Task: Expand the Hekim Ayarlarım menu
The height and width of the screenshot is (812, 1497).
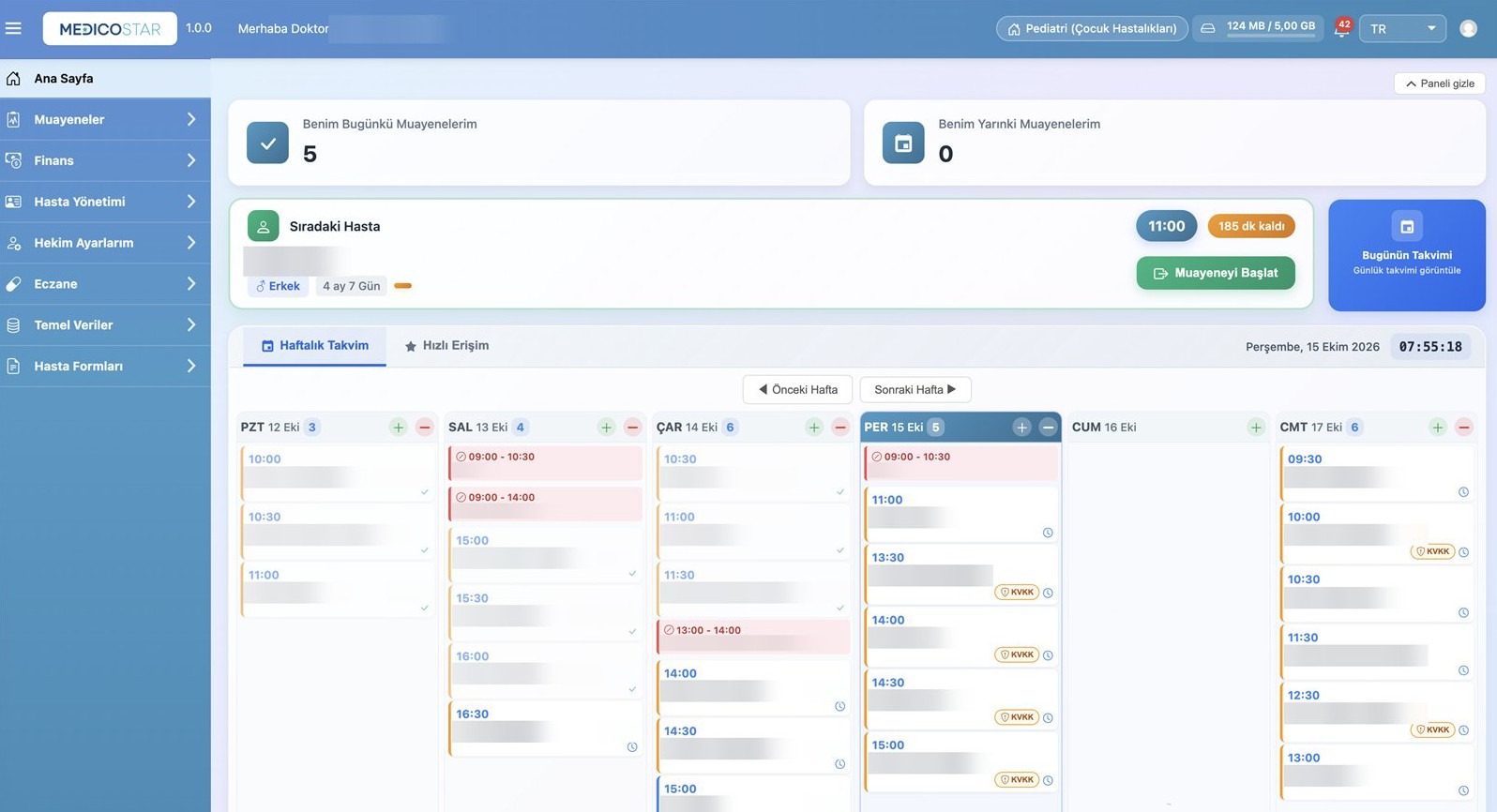Action: coord(105,243)
